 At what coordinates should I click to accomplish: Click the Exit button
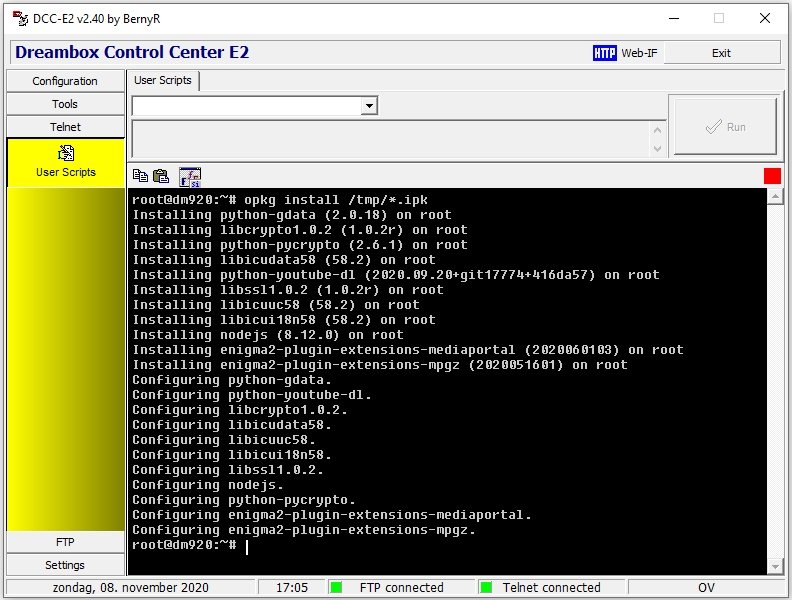click(x=721, y=53)
